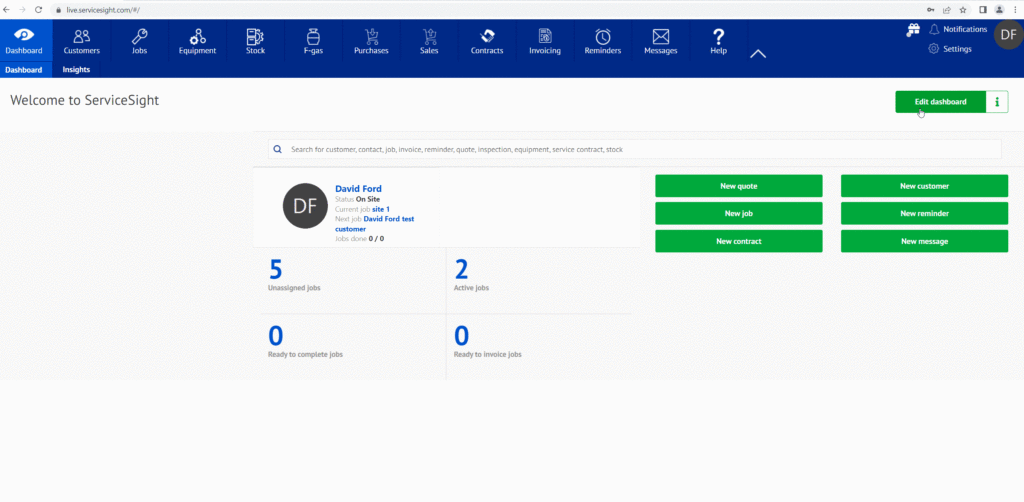Viewport: 1024px width, 502px height.
Task: Open the Invoicing section icon
Action: click(x=545, y=36)
